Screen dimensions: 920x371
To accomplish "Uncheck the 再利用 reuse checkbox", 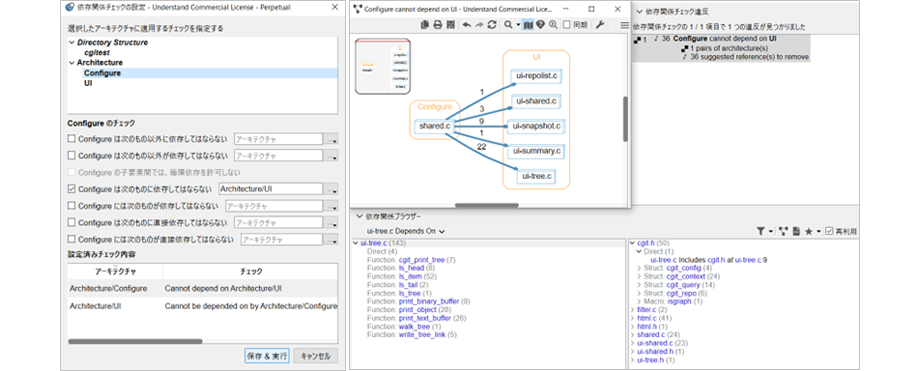I will (x=828, y=232).
